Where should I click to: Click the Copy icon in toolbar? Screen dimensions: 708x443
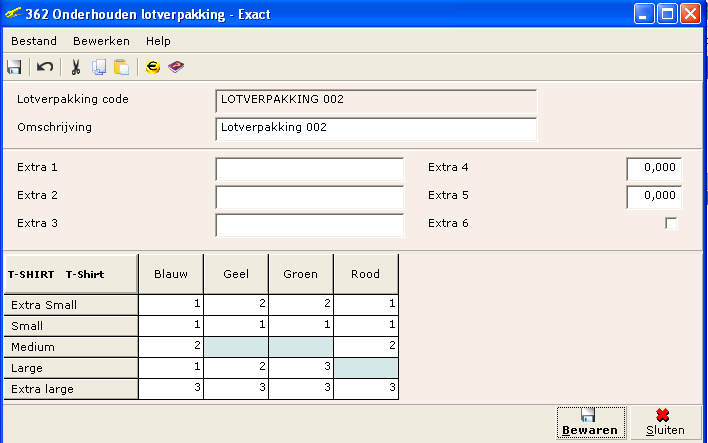click(x=99, y=67)
